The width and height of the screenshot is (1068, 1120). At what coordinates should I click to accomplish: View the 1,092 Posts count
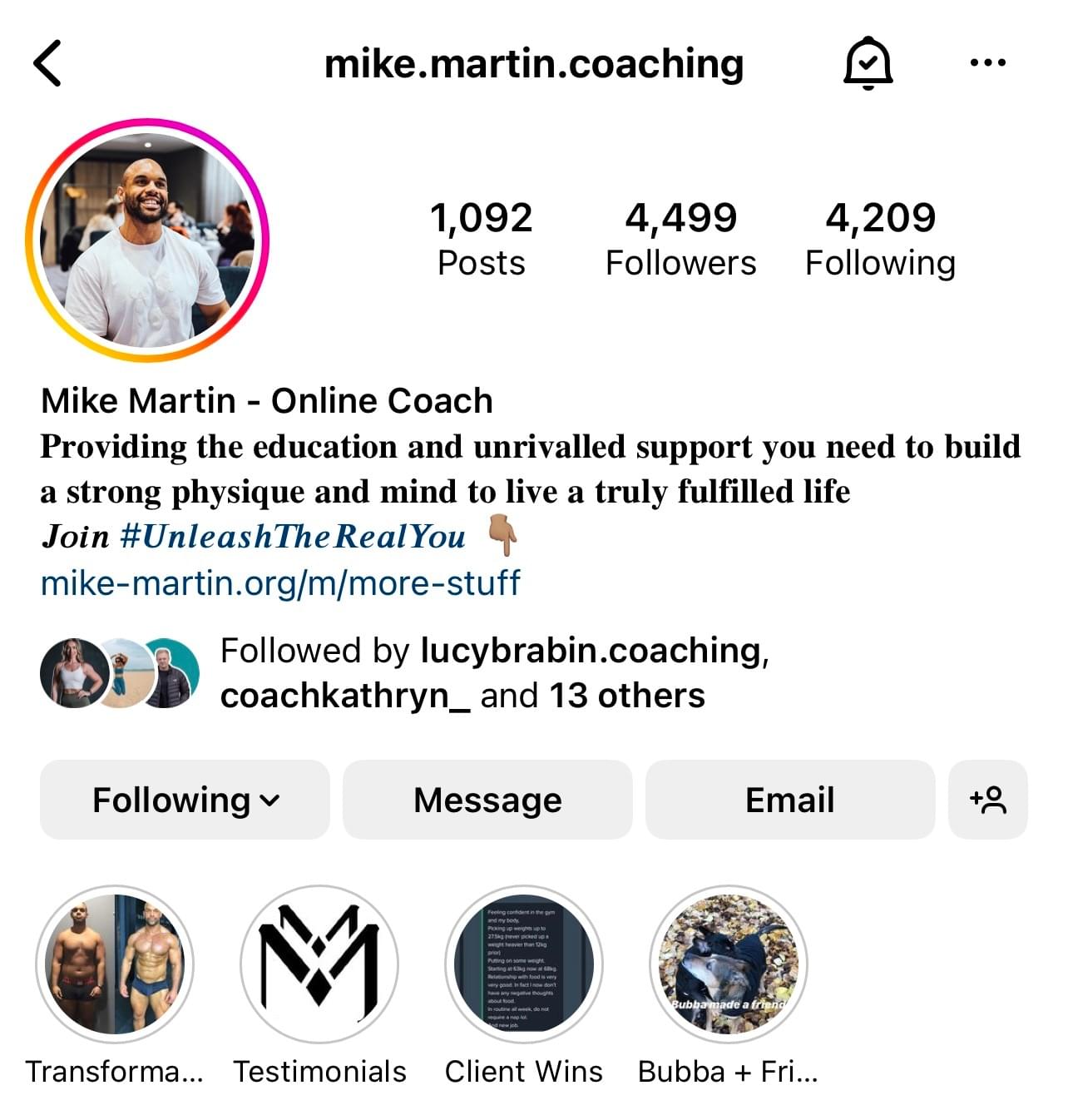coord(481,239)
